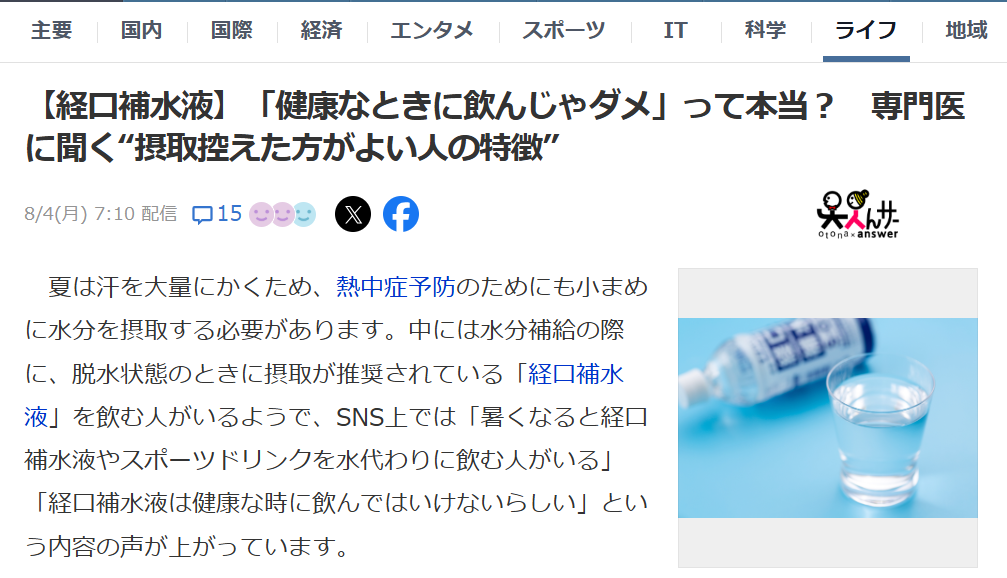Switch to the 国内 tab
This screenshot has width=1007, height=578.
tap(141, 30)
